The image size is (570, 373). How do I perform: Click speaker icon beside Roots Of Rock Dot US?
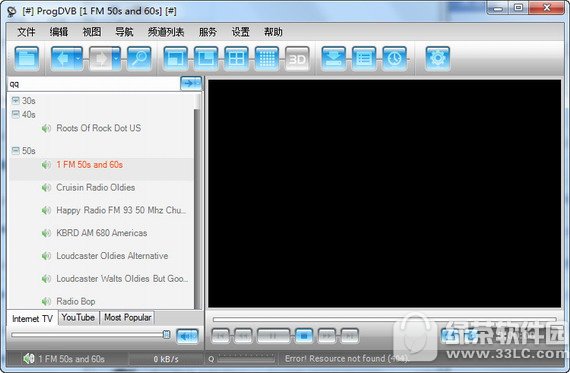click(46, 128)
